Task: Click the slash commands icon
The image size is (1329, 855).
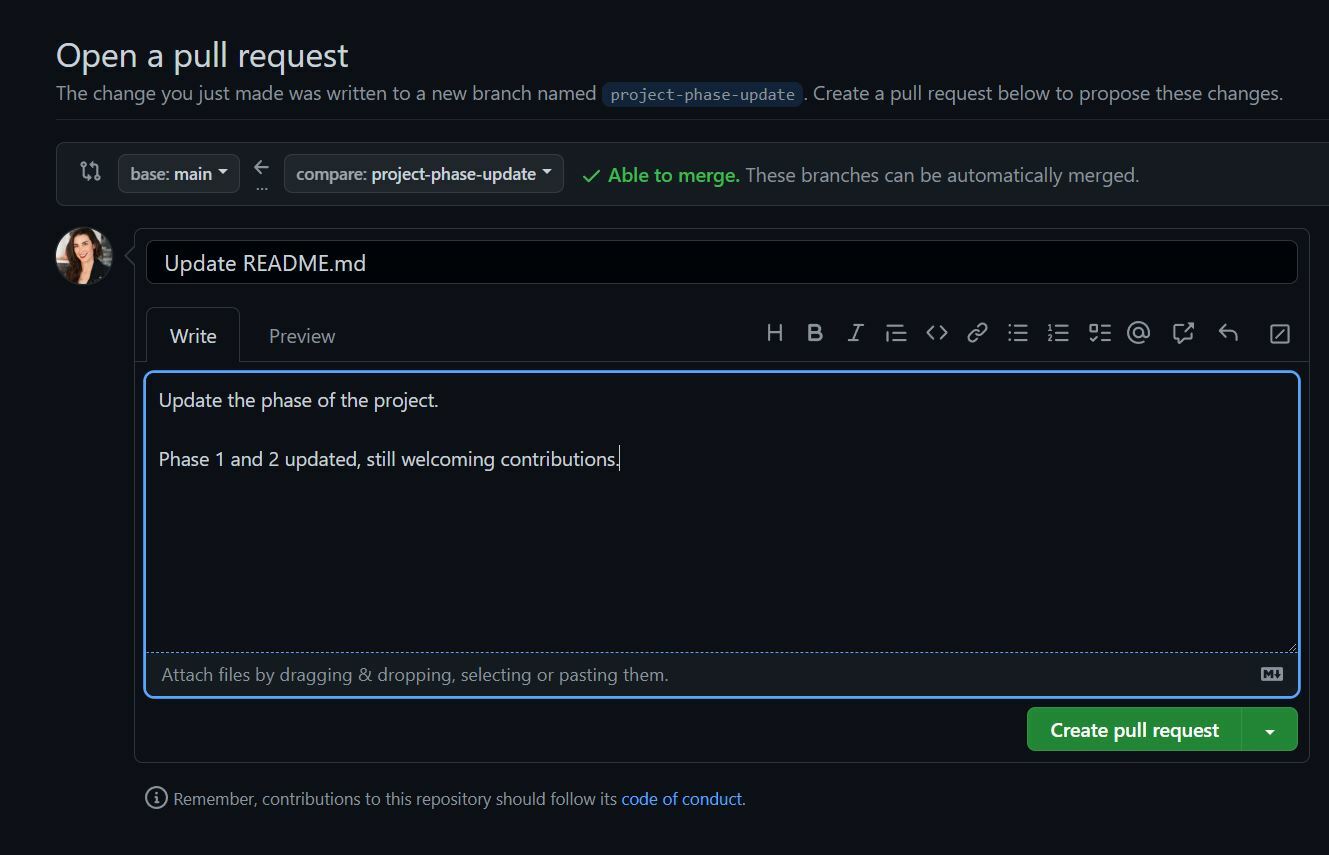Action: (1279, 334)
